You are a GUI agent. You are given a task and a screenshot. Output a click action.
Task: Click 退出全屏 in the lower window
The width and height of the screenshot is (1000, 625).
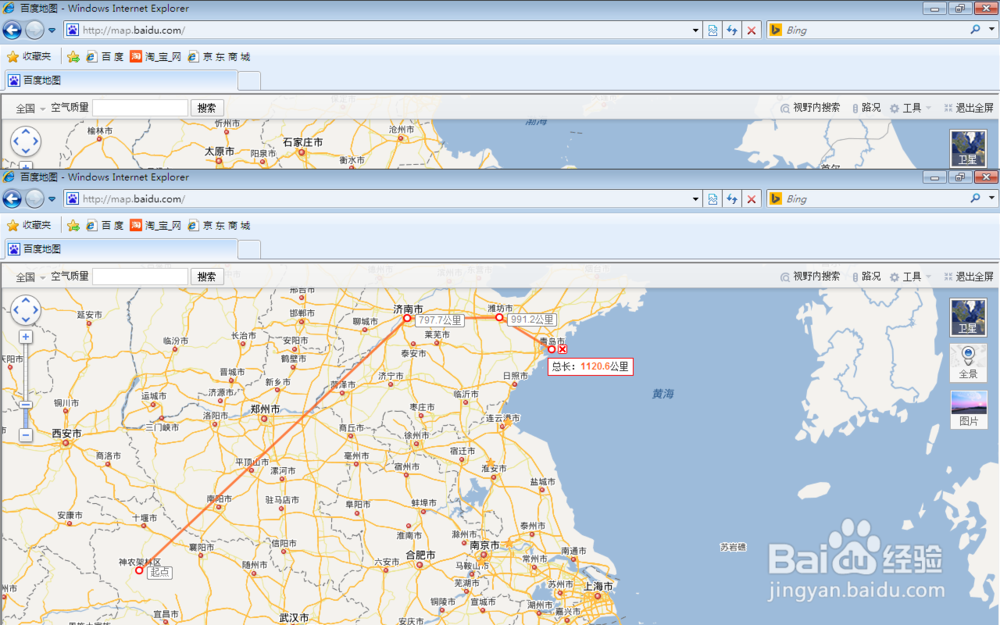click(x=968, y=277)
